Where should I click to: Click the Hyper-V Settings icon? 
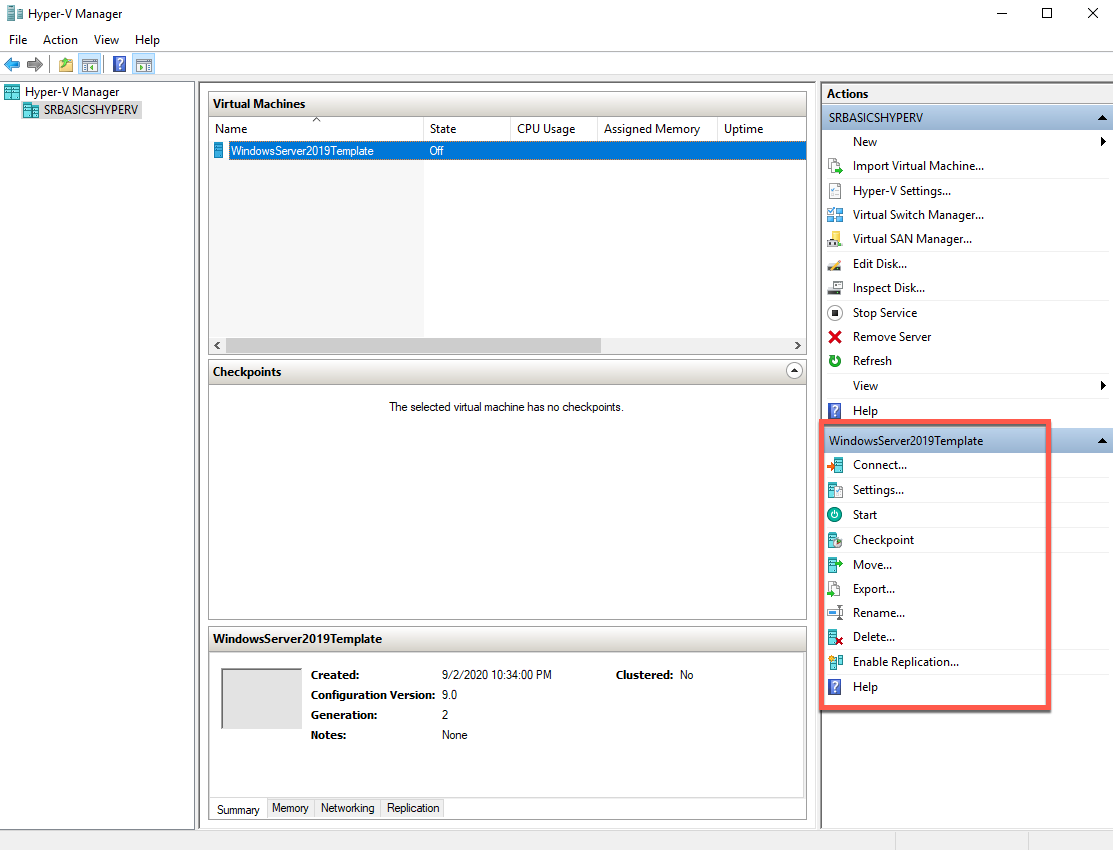(x=835, y=191)
